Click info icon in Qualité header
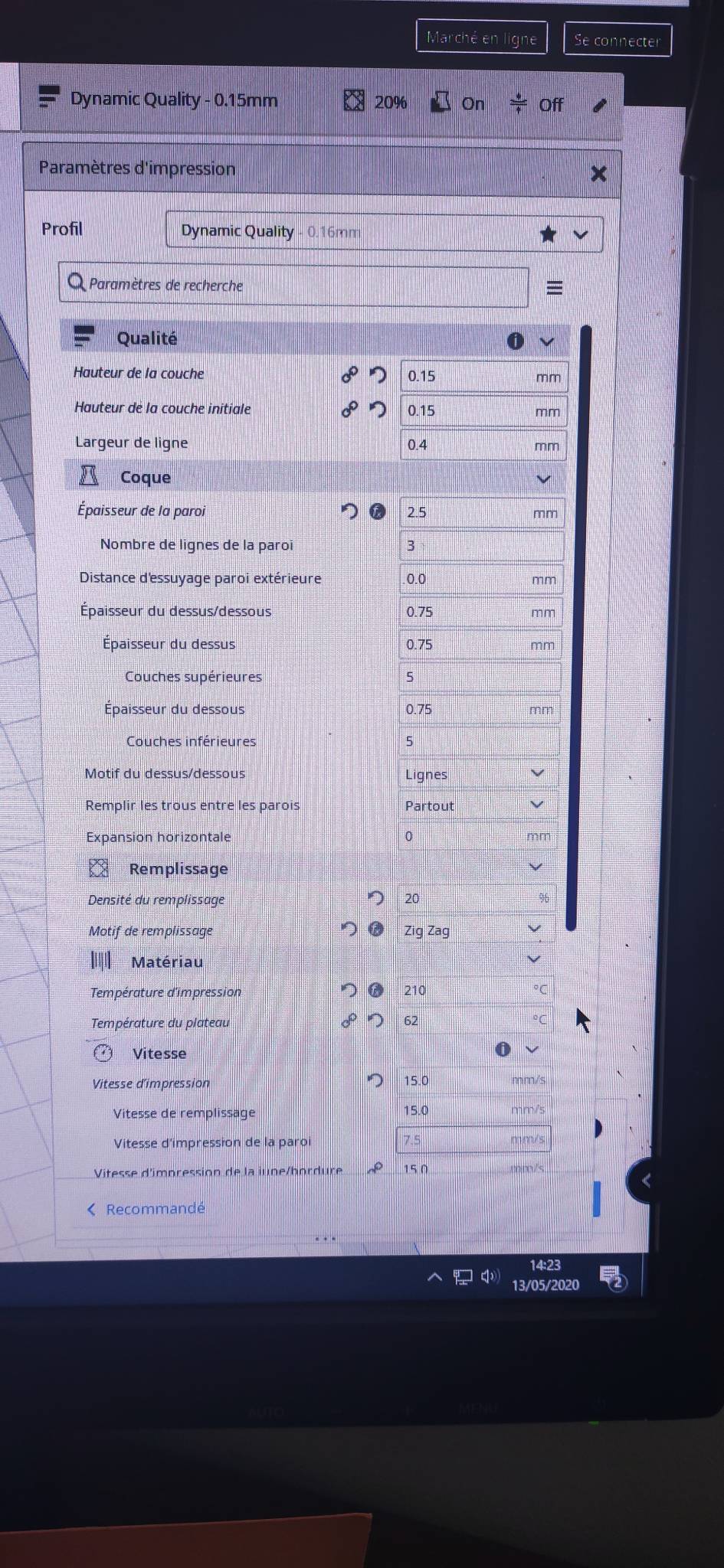724x1568 pixels. pos(516,341)
